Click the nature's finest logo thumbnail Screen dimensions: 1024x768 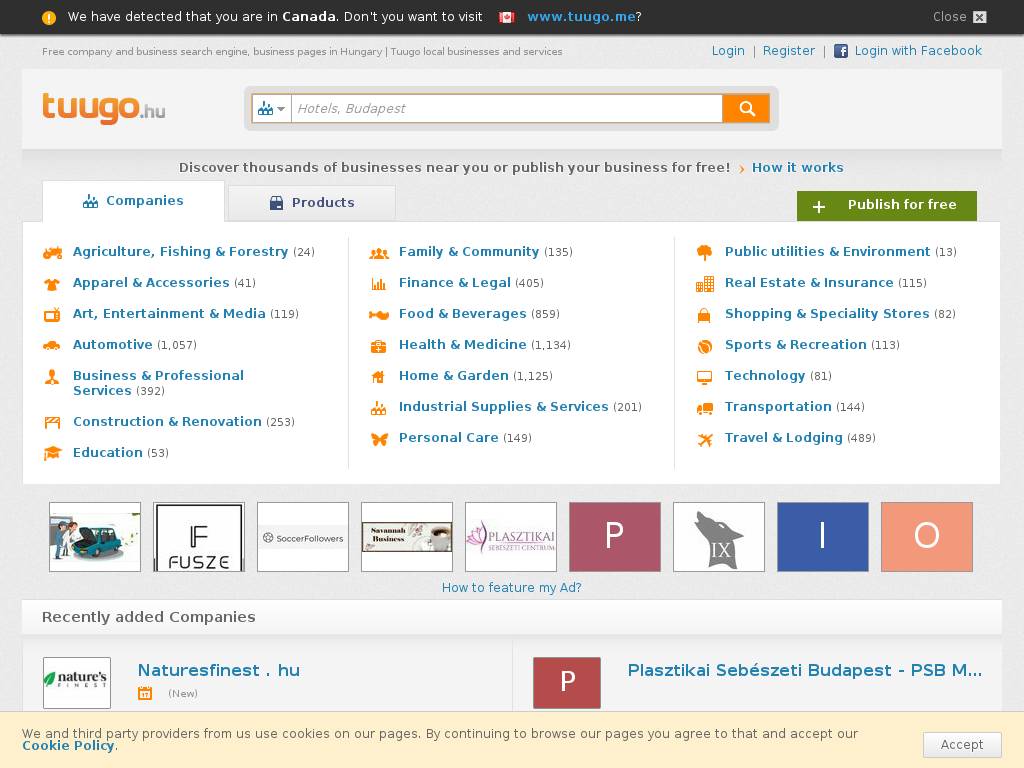(x=77, y=682)
